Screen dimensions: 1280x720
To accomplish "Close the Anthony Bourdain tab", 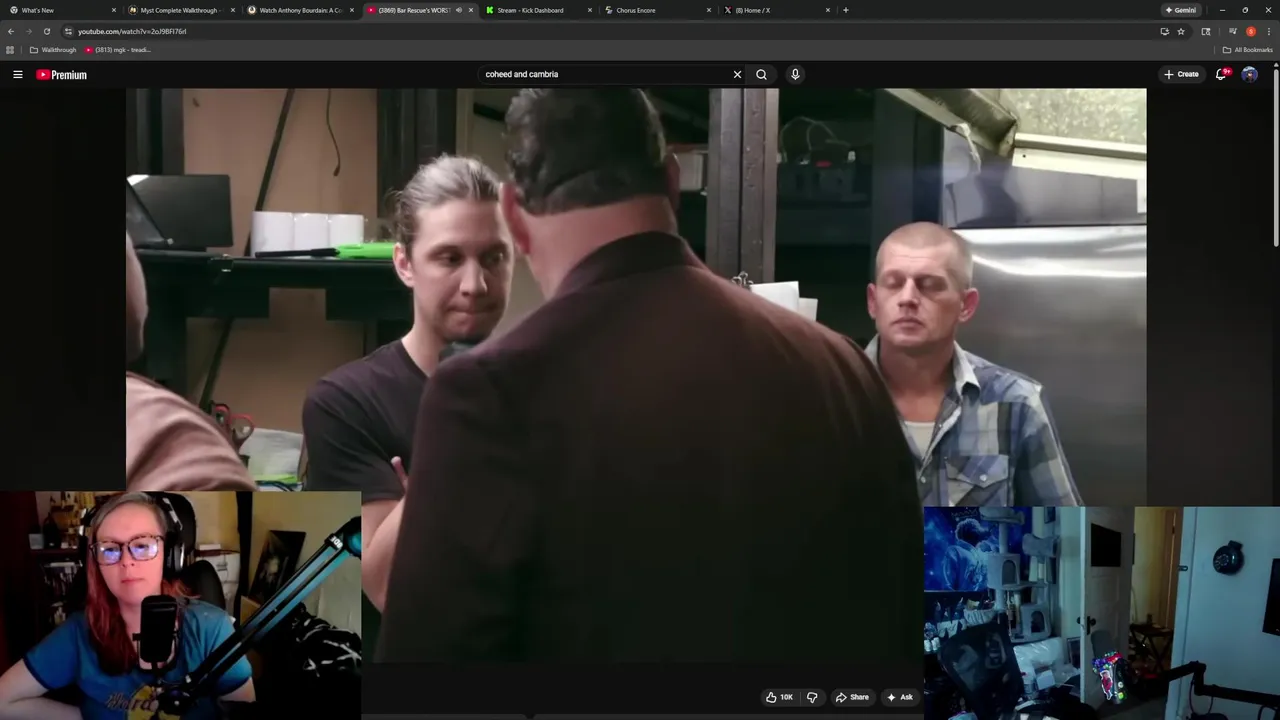I will (x=352, y=10).
